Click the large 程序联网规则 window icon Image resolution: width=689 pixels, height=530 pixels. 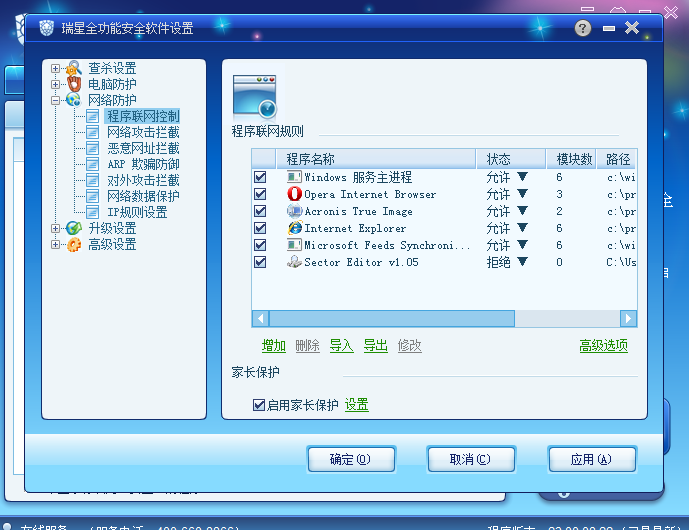[254, 97]
